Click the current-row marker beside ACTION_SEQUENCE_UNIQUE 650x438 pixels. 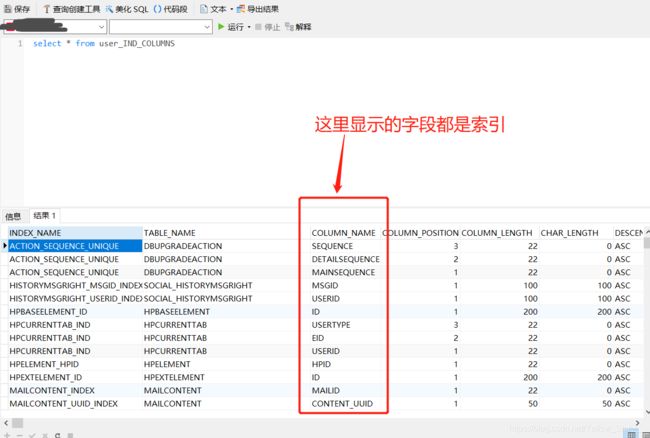click(5, 246)
